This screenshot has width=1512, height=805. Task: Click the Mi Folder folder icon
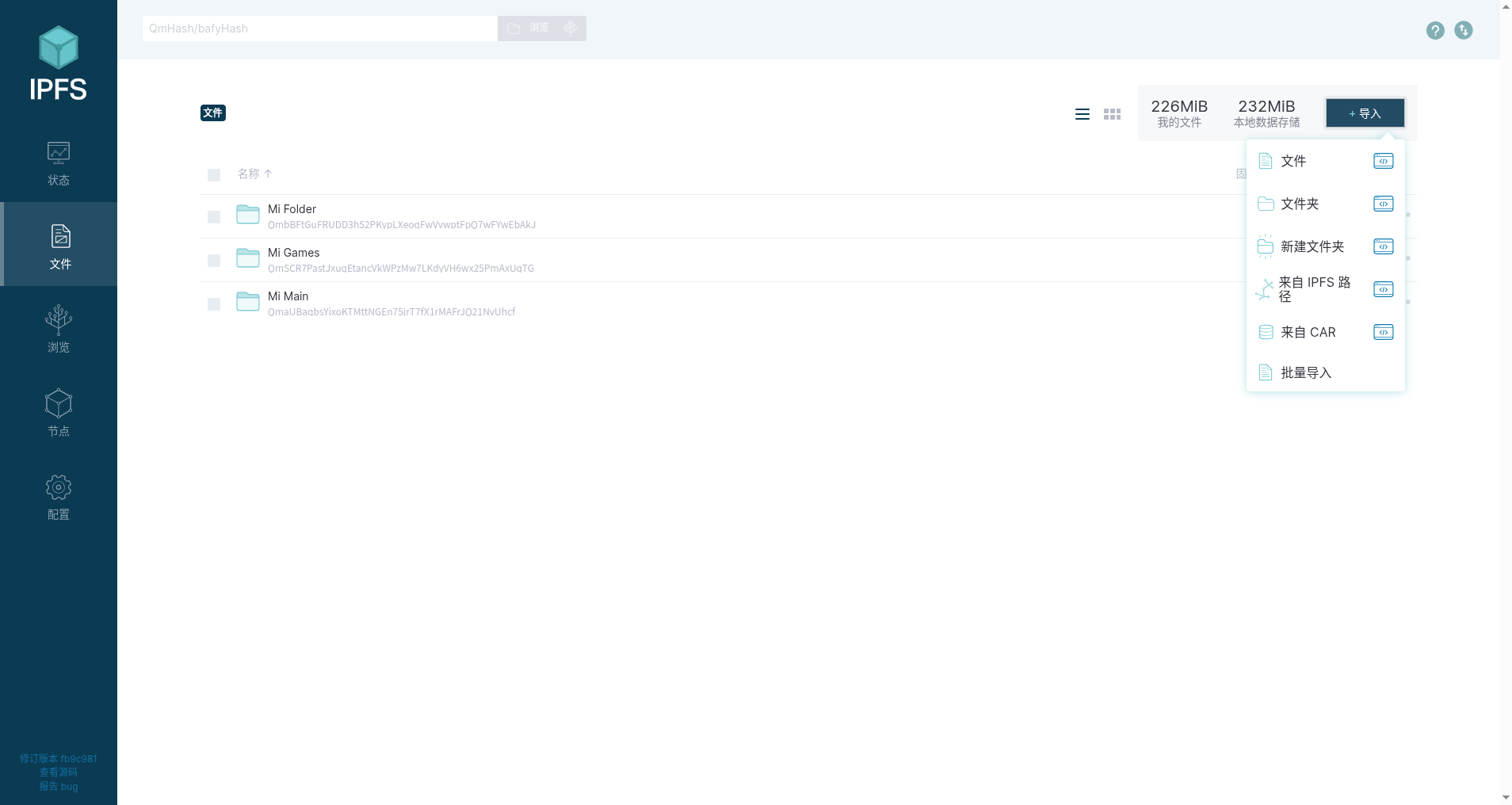[248, 215]
